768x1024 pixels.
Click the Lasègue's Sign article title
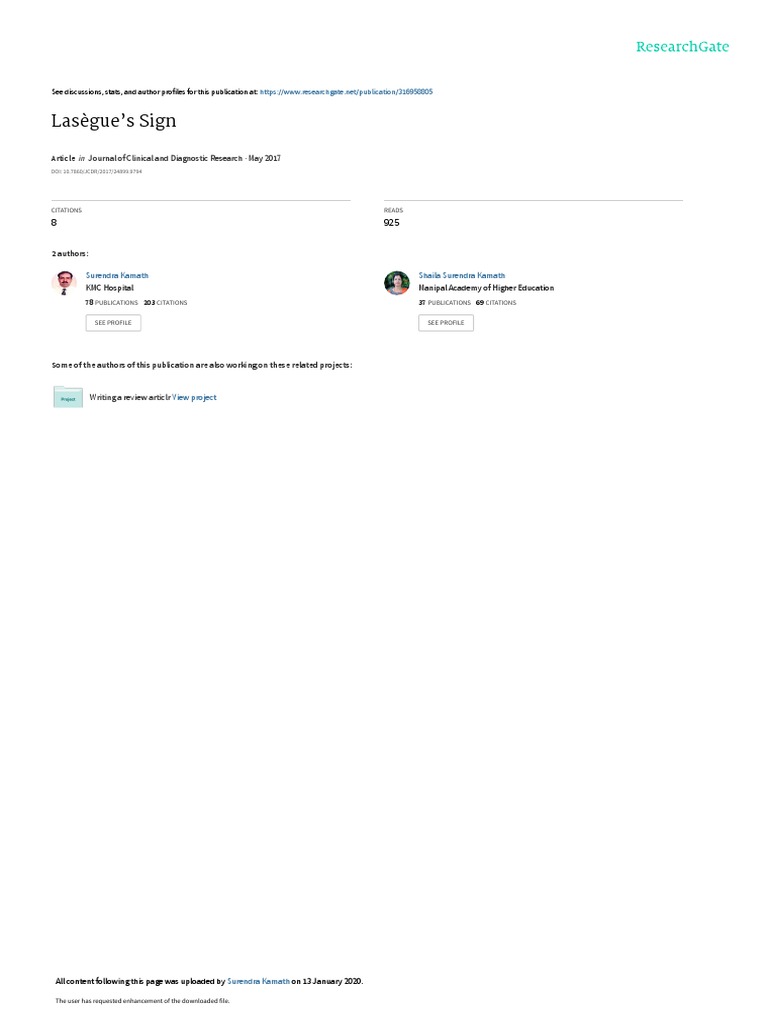114,121
